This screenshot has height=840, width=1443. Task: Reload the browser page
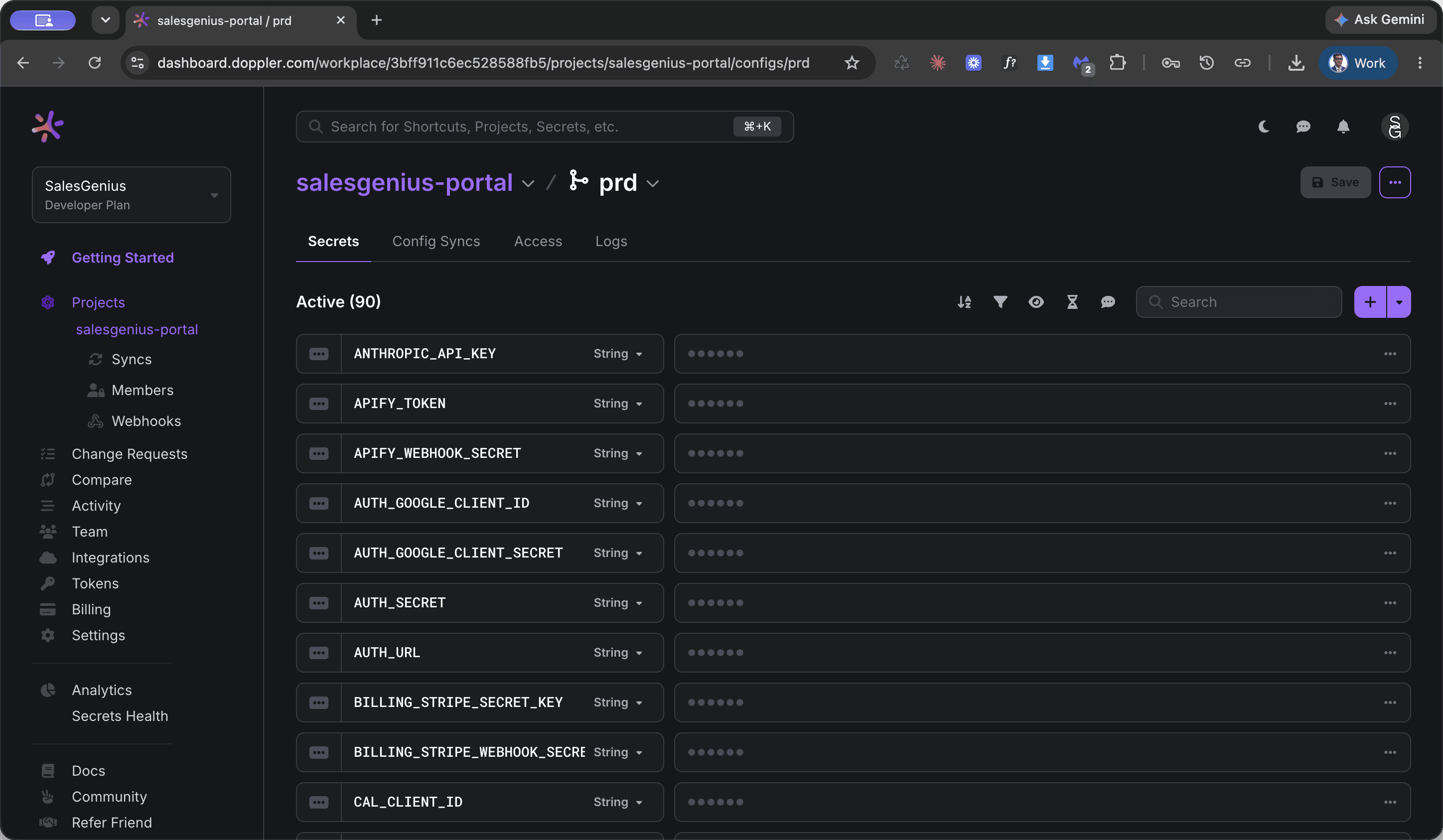tap(95, 62)
